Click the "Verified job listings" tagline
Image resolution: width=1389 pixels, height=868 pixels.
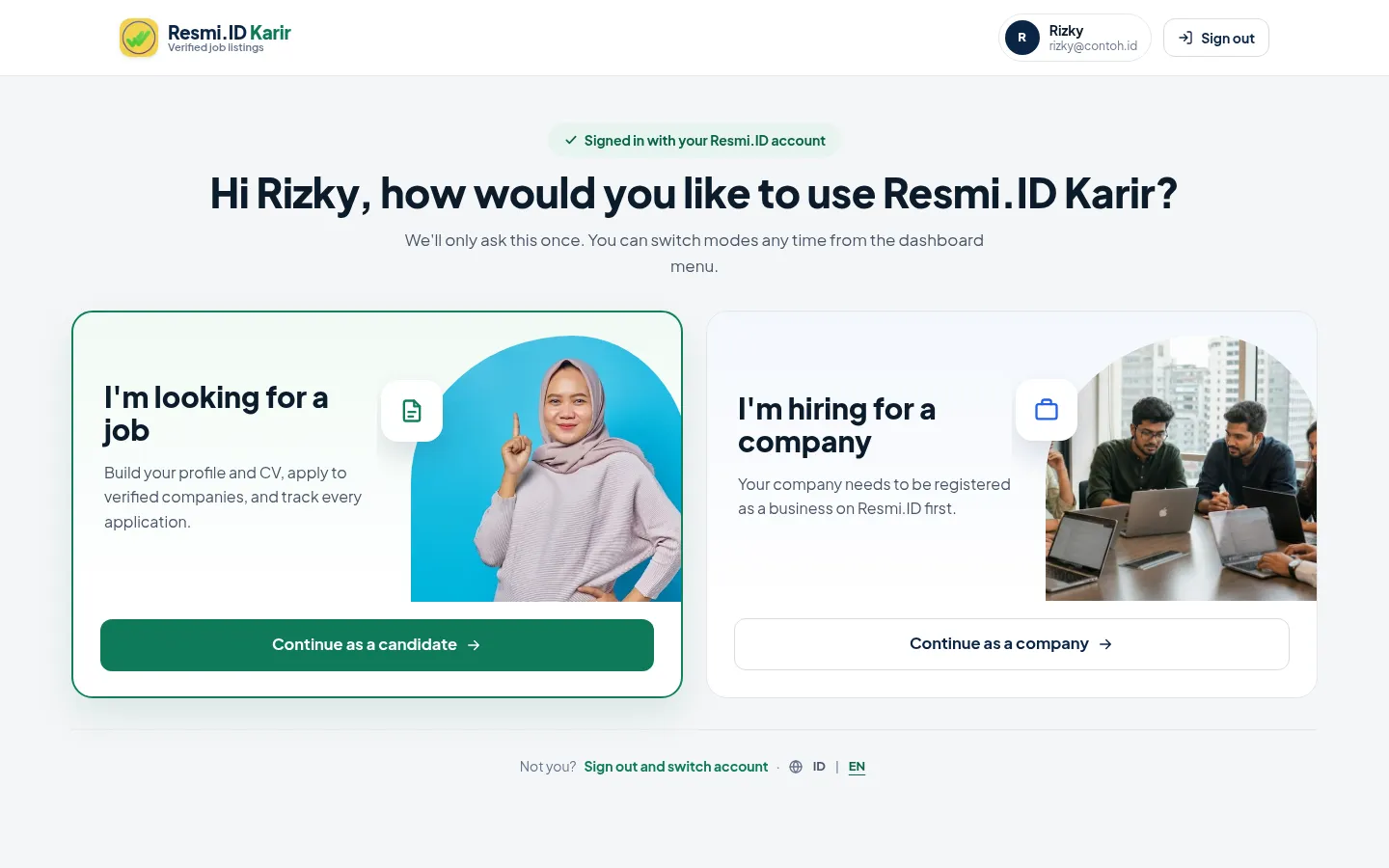pos(216,47)
